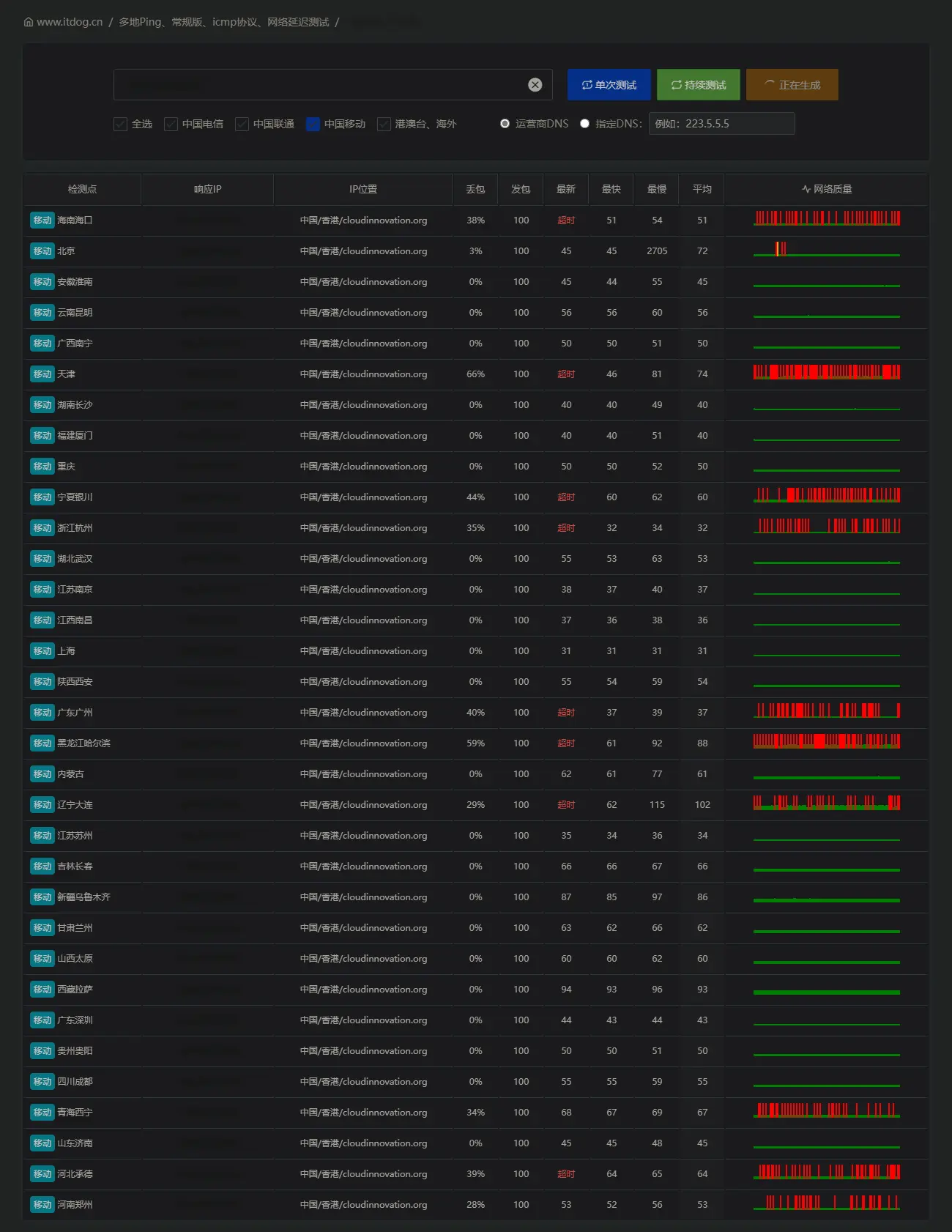Screen dimensions: 952x1232
Task: Click the home icon beside www.itdog.cn
Action: pyautogui.click(x=29, y=22)
